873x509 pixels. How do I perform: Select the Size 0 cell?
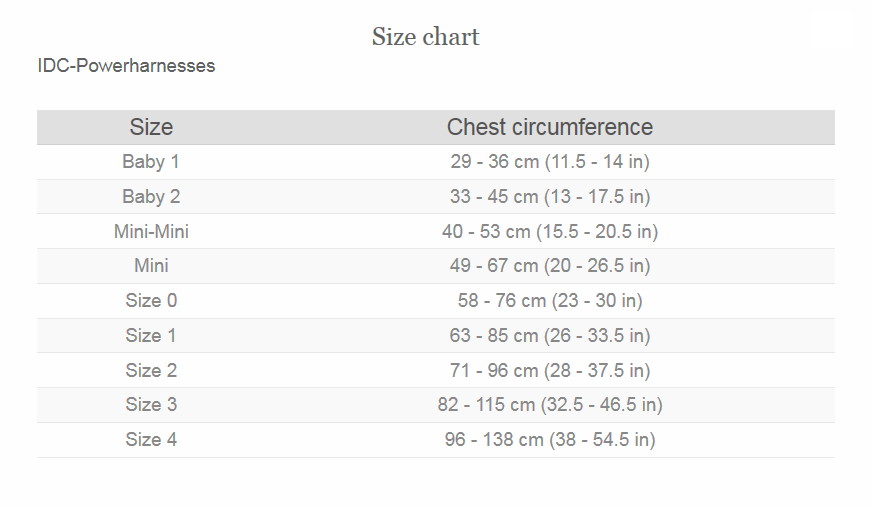(151, 301)
